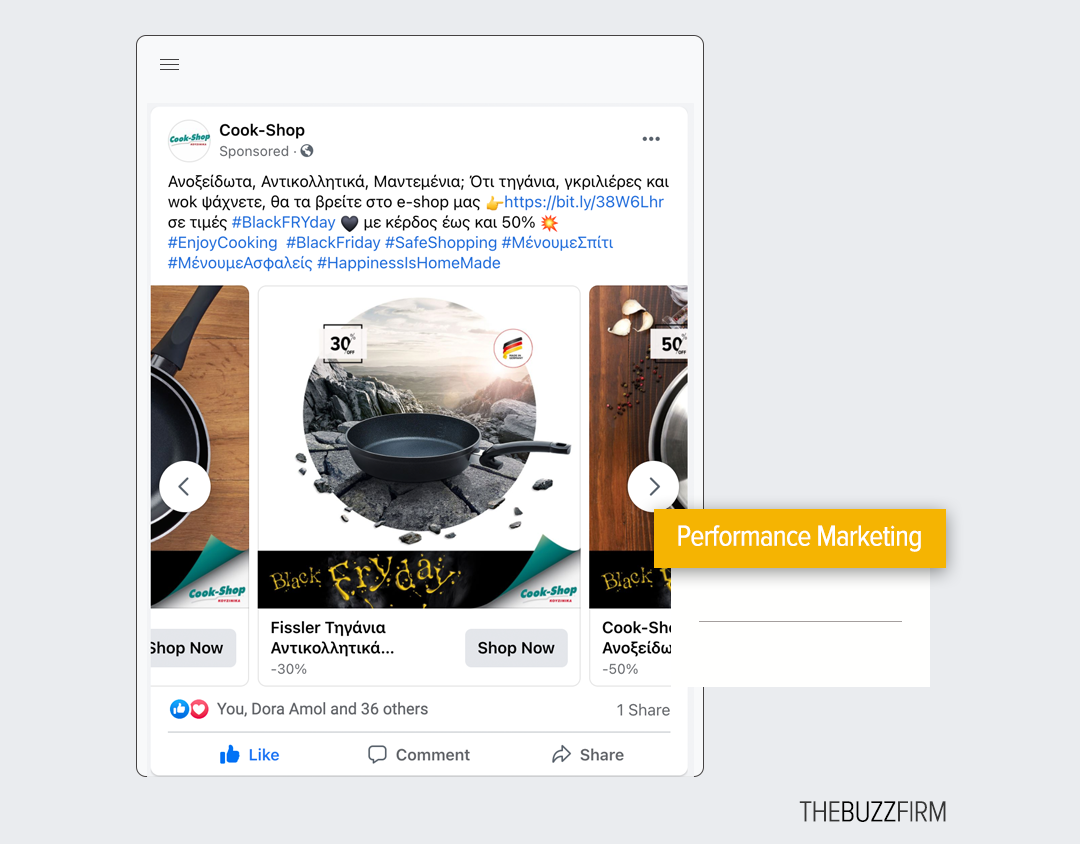Open the three-dot post options menu
This screenshot has width=1080, height=844.
651,139
